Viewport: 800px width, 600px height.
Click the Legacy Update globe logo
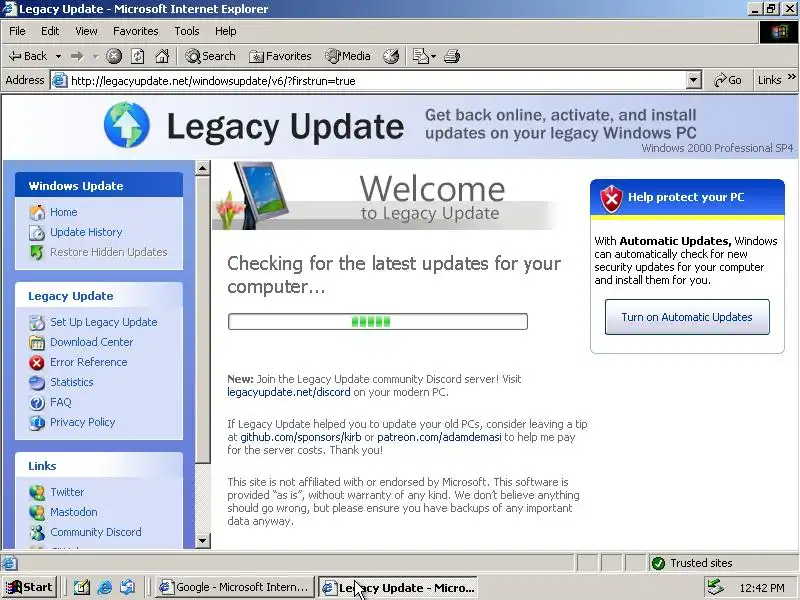127,124
